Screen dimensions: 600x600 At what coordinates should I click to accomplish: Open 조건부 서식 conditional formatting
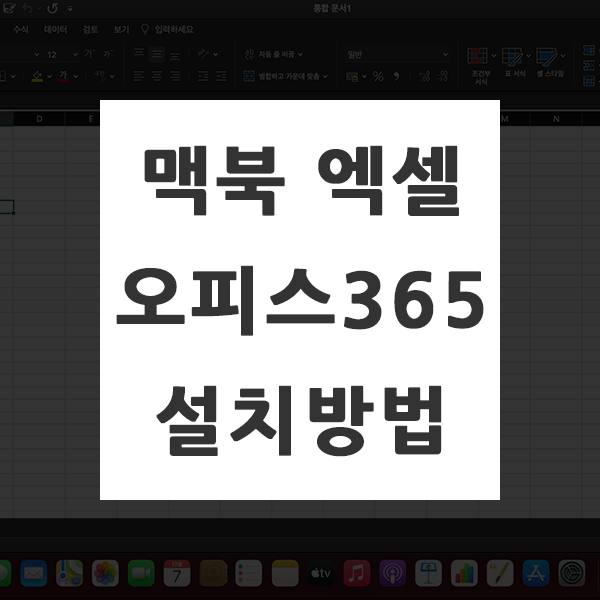481,66
